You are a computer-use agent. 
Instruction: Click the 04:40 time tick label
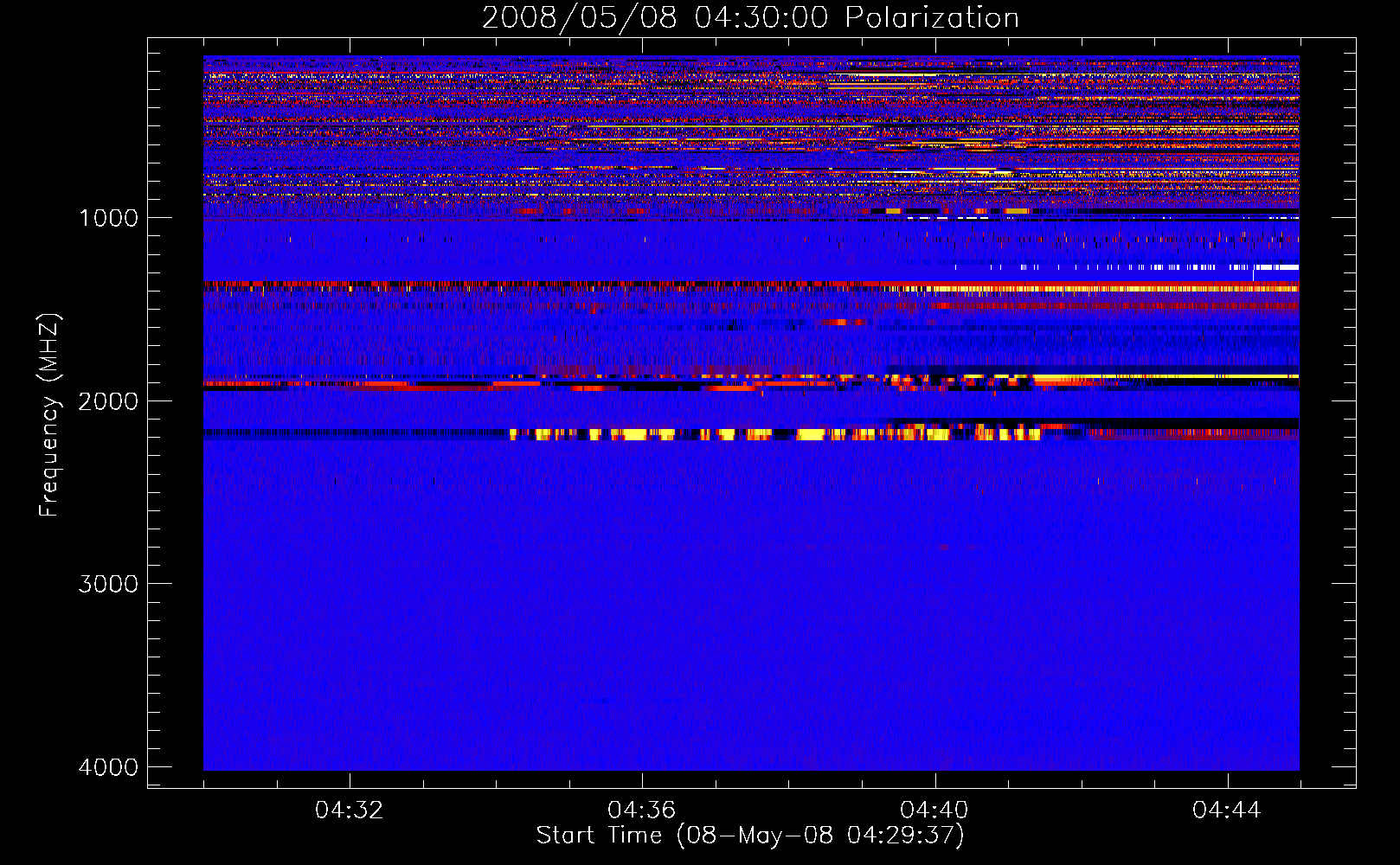934,811
